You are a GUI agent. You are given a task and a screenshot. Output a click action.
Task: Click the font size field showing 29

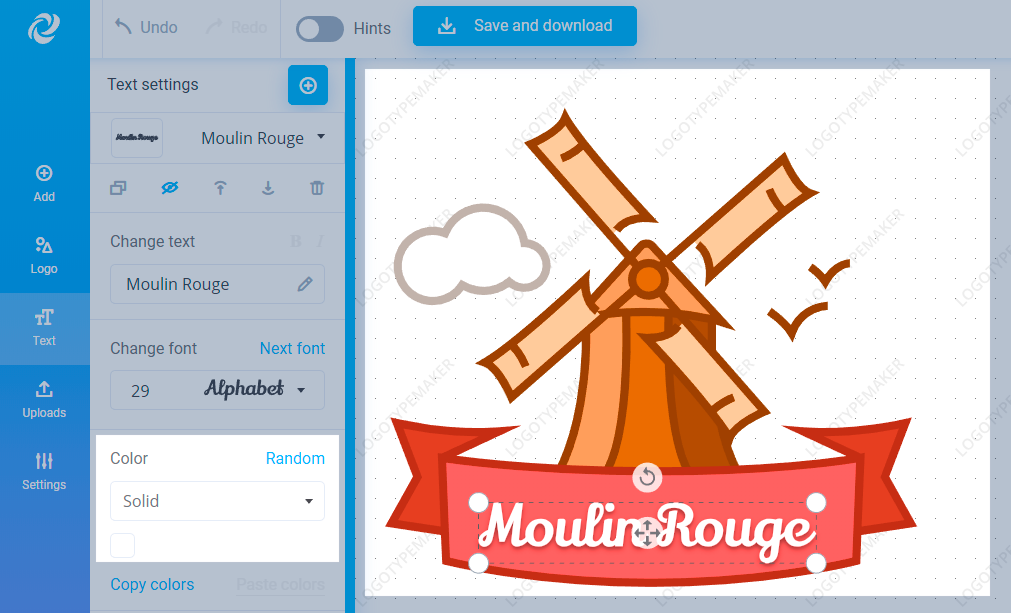click(141, 391)
